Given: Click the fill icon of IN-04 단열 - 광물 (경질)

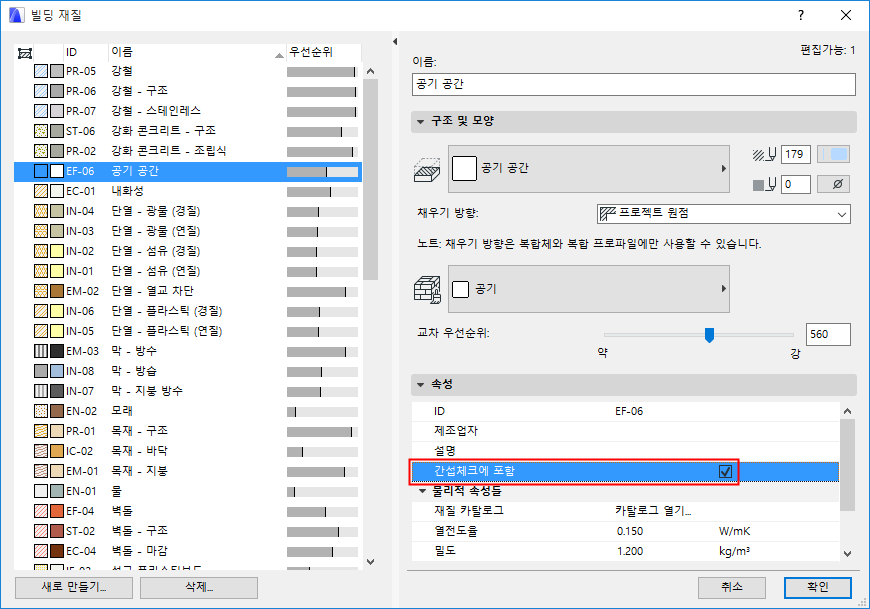Looking at the screenshot, I should (41, 211).
